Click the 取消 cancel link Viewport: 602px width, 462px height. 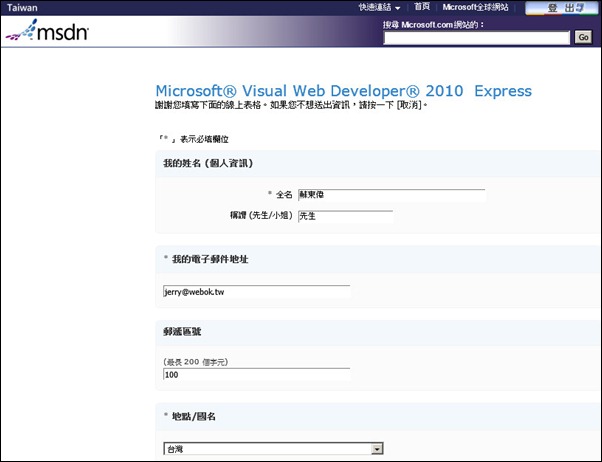coord(409,105)
